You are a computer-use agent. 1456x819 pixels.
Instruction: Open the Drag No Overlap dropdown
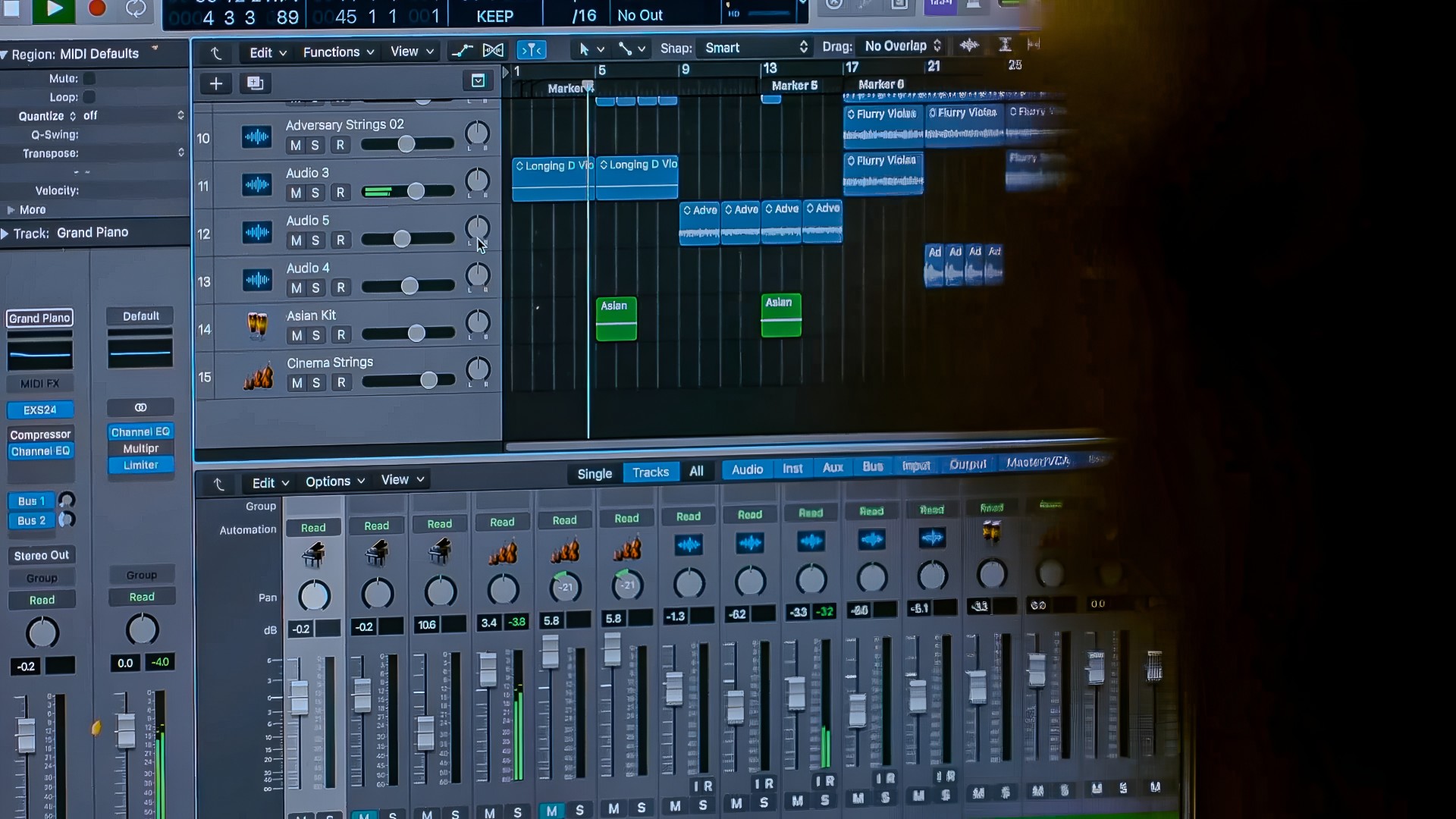click(902, 46)
